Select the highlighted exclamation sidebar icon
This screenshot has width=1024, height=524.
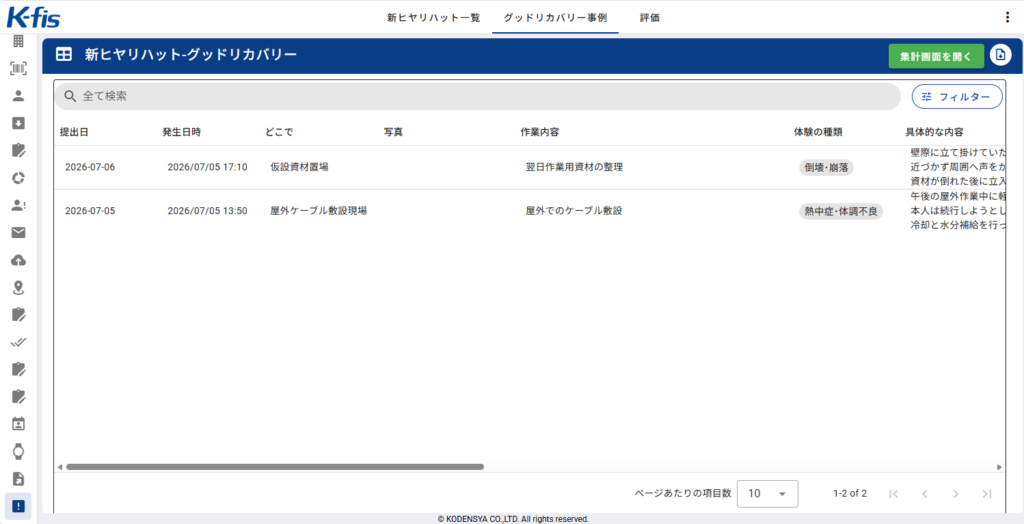point(18,506)
